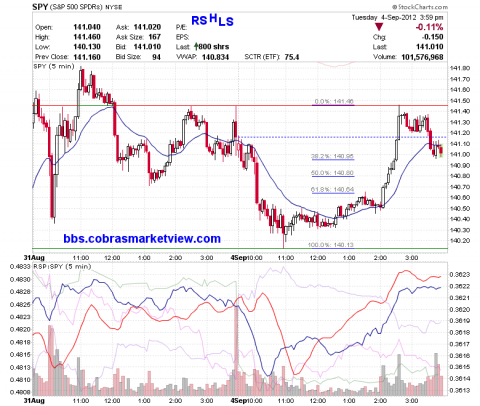The image size is (480, 406).
Task: Click the VWAP value '140.834'
Action: [x=215, y=57]
